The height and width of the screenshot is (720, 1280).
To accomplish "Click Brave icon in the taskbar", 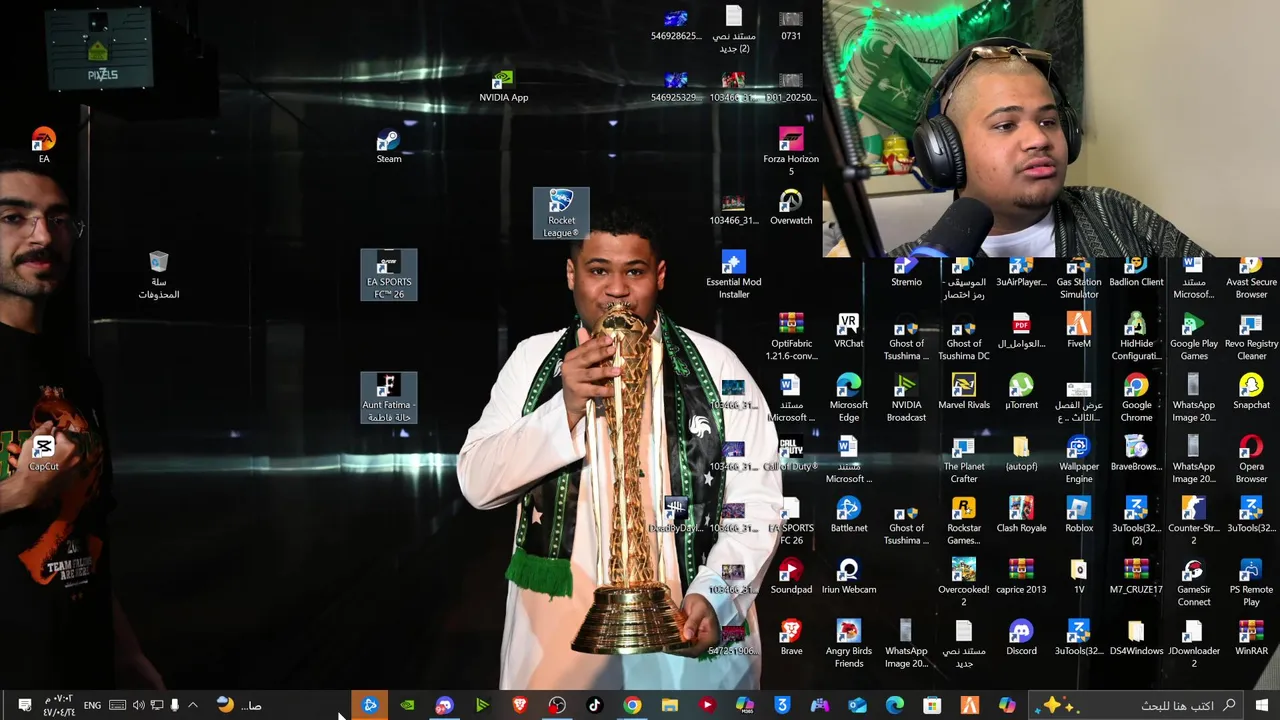I will [x=520, y=705].
